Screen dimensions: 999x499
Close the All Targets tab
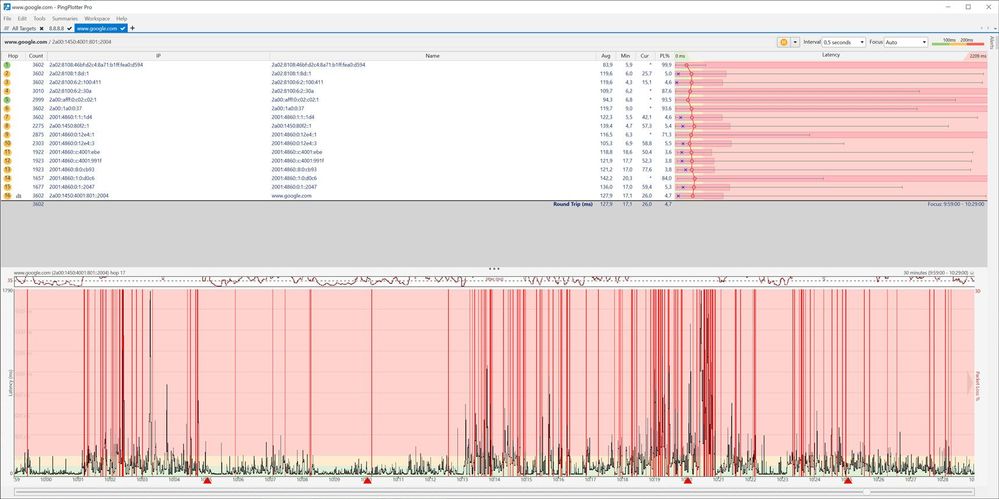pos(42,28)
